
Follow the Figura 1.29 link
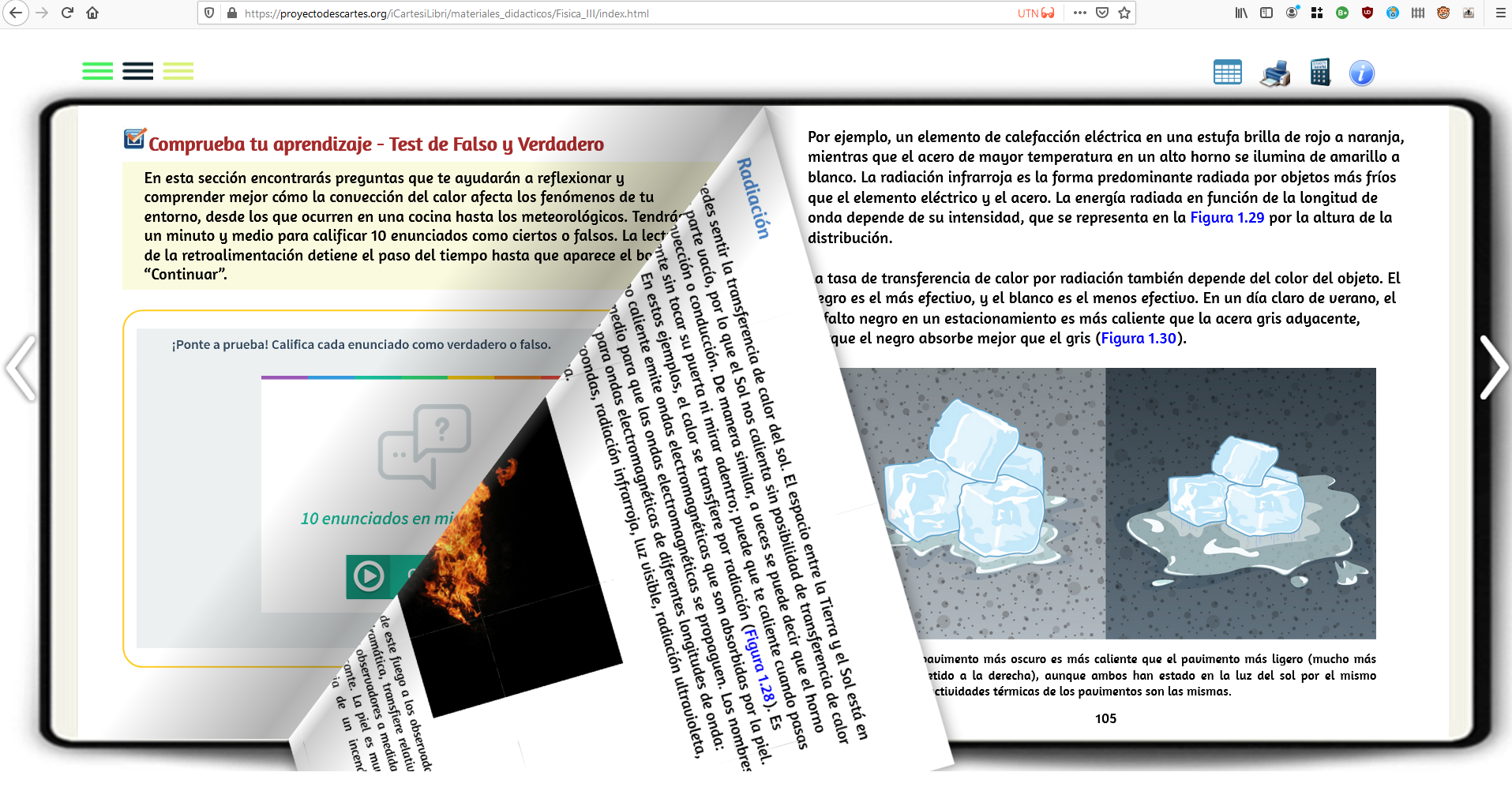click(x=1227, y=218)
